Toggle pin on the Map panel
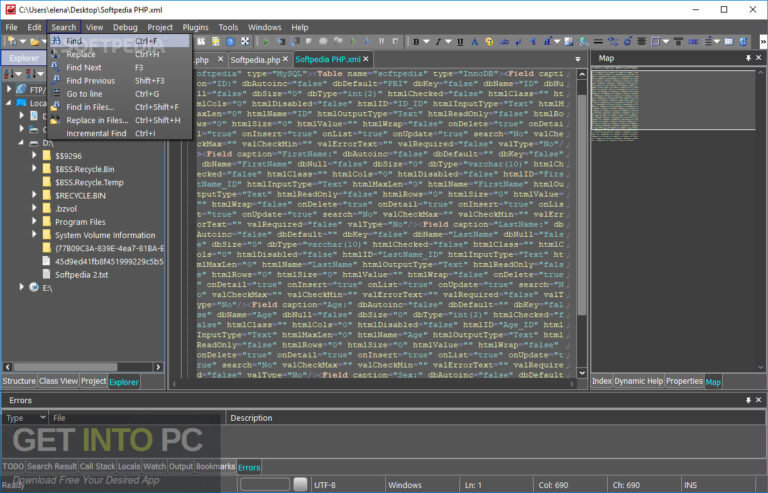Image resolution: width=768 pixels, height=493 pixels. pos(748,58)
